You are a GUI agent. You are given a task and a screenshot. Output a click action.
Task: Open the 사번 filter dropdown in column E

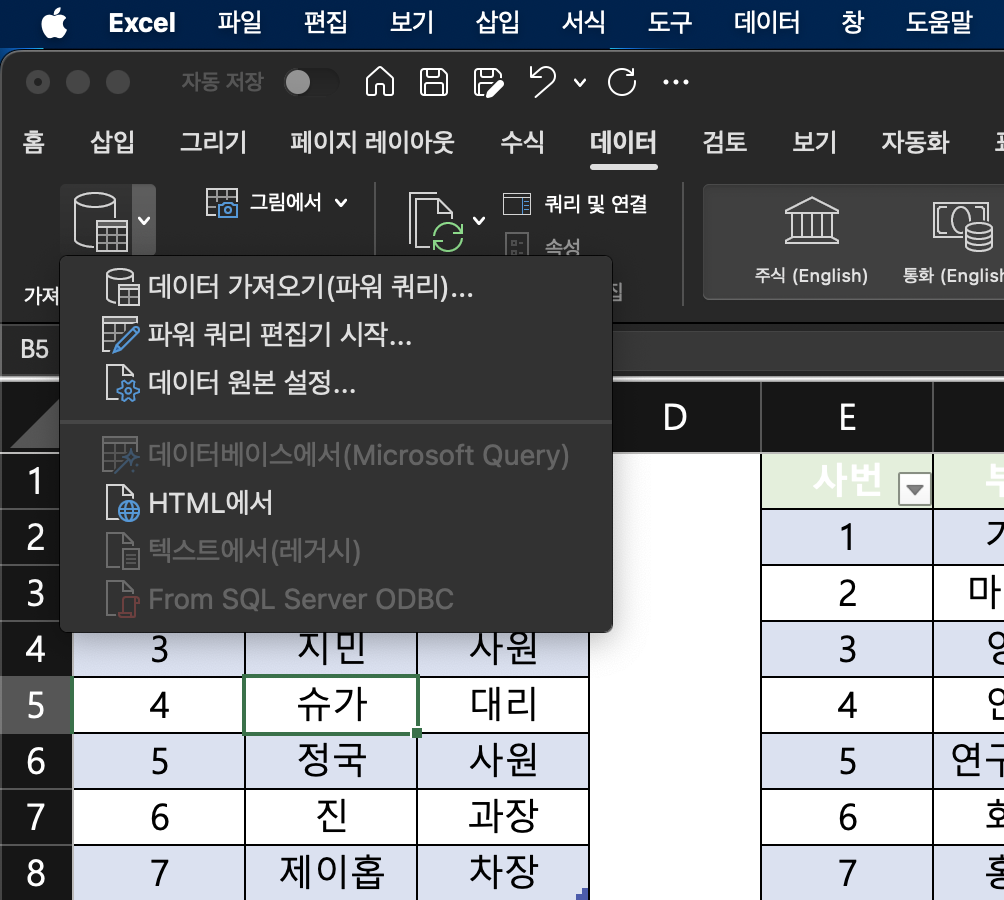pos(914,490)
